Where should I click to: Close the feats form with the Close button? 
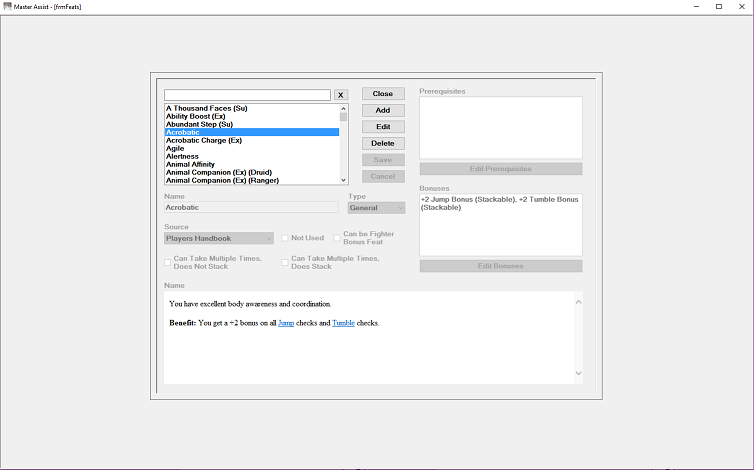pos(383,94)
